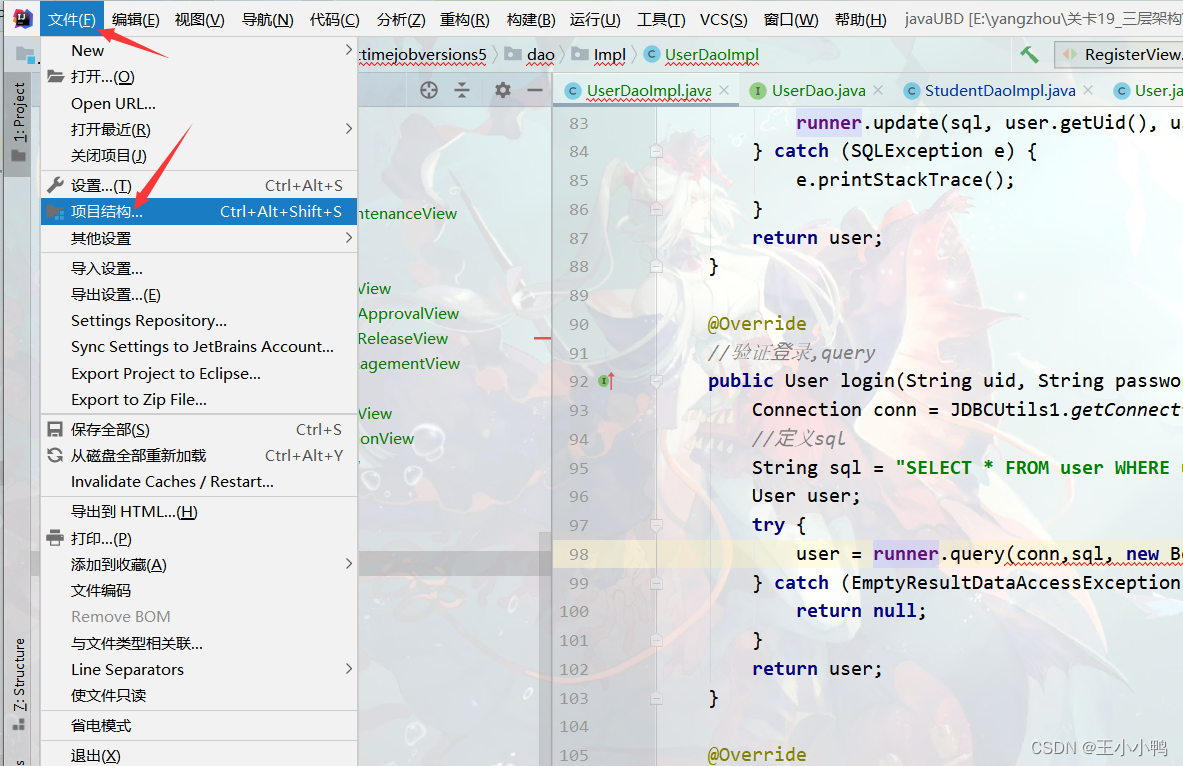Choose 导出设置...(E) entry
The height and width of the screenshot is (766, 1183).
click(x=199, y=295)
